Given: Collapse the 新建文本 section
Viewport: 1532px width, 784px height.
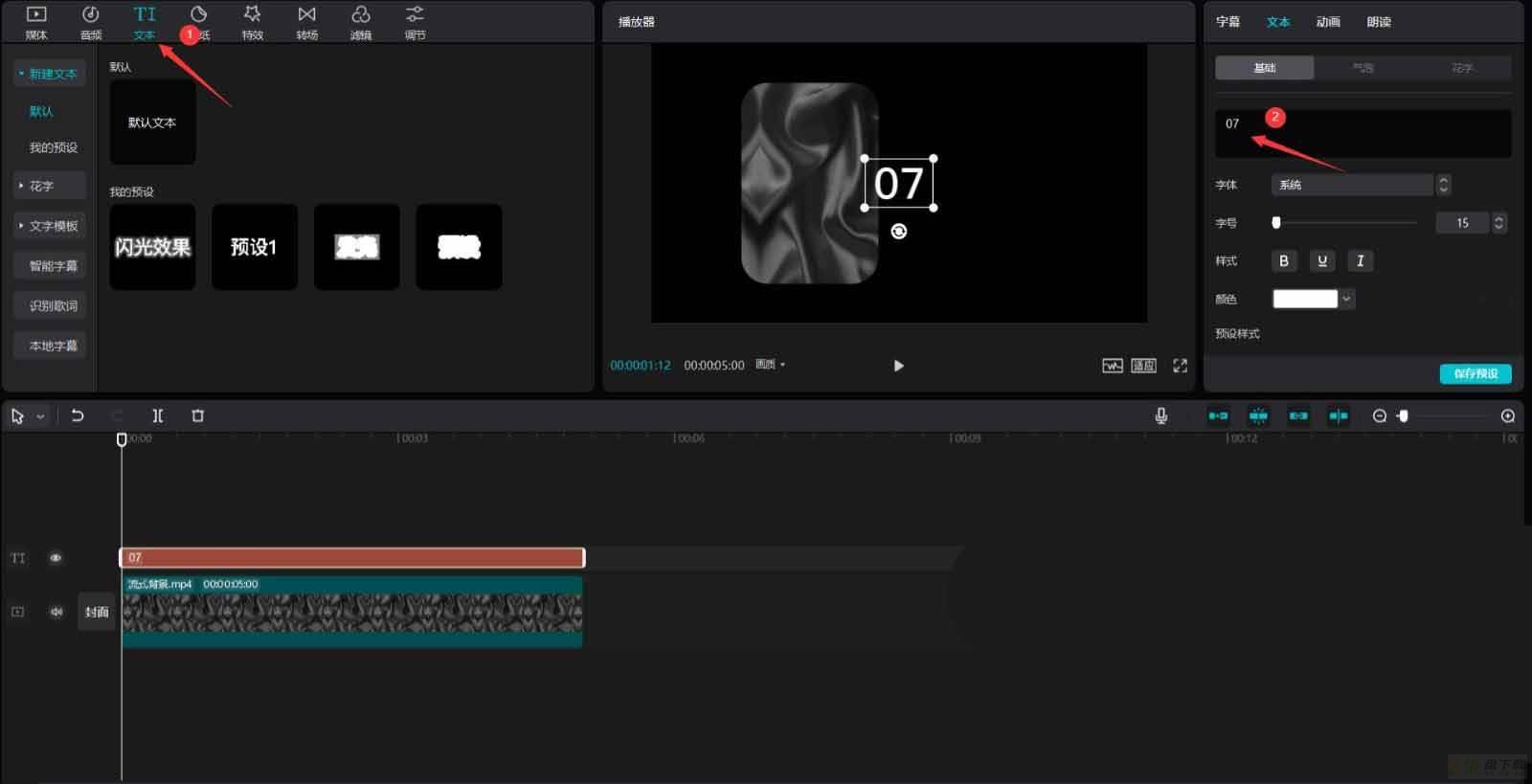Looking at the screenshot, I should tap(49, 74).
